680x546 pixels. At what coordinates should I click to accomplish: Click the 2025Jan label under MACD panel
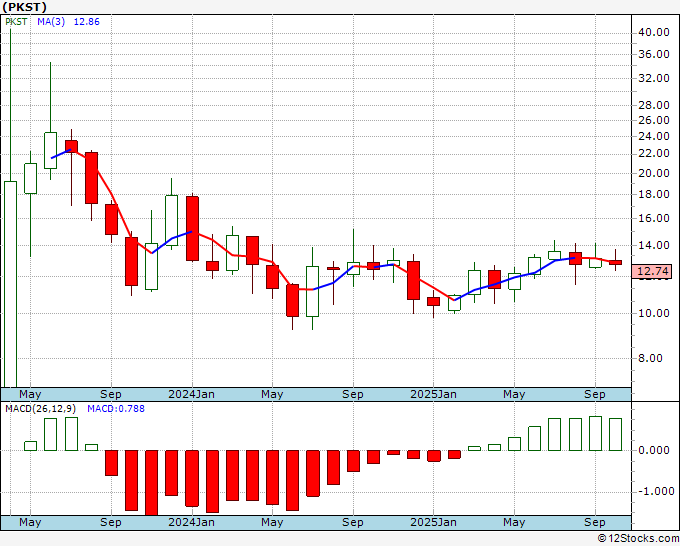pos(433,522)
